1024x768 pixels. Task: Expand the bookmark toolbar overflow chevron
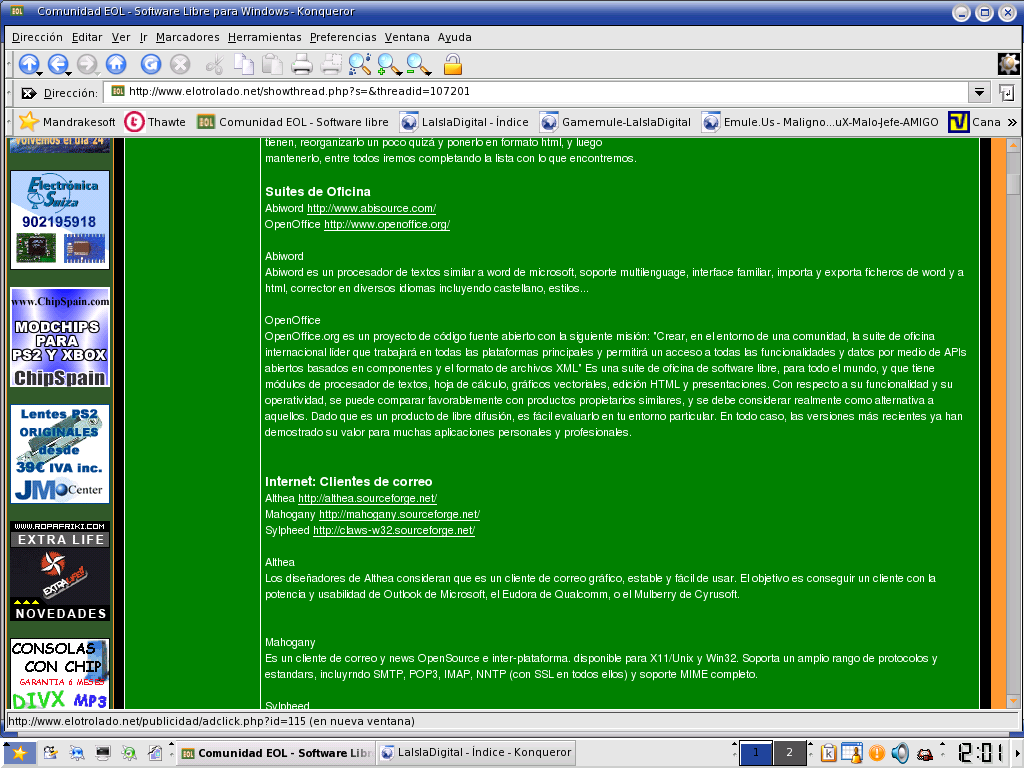(x=1012, y=122)
